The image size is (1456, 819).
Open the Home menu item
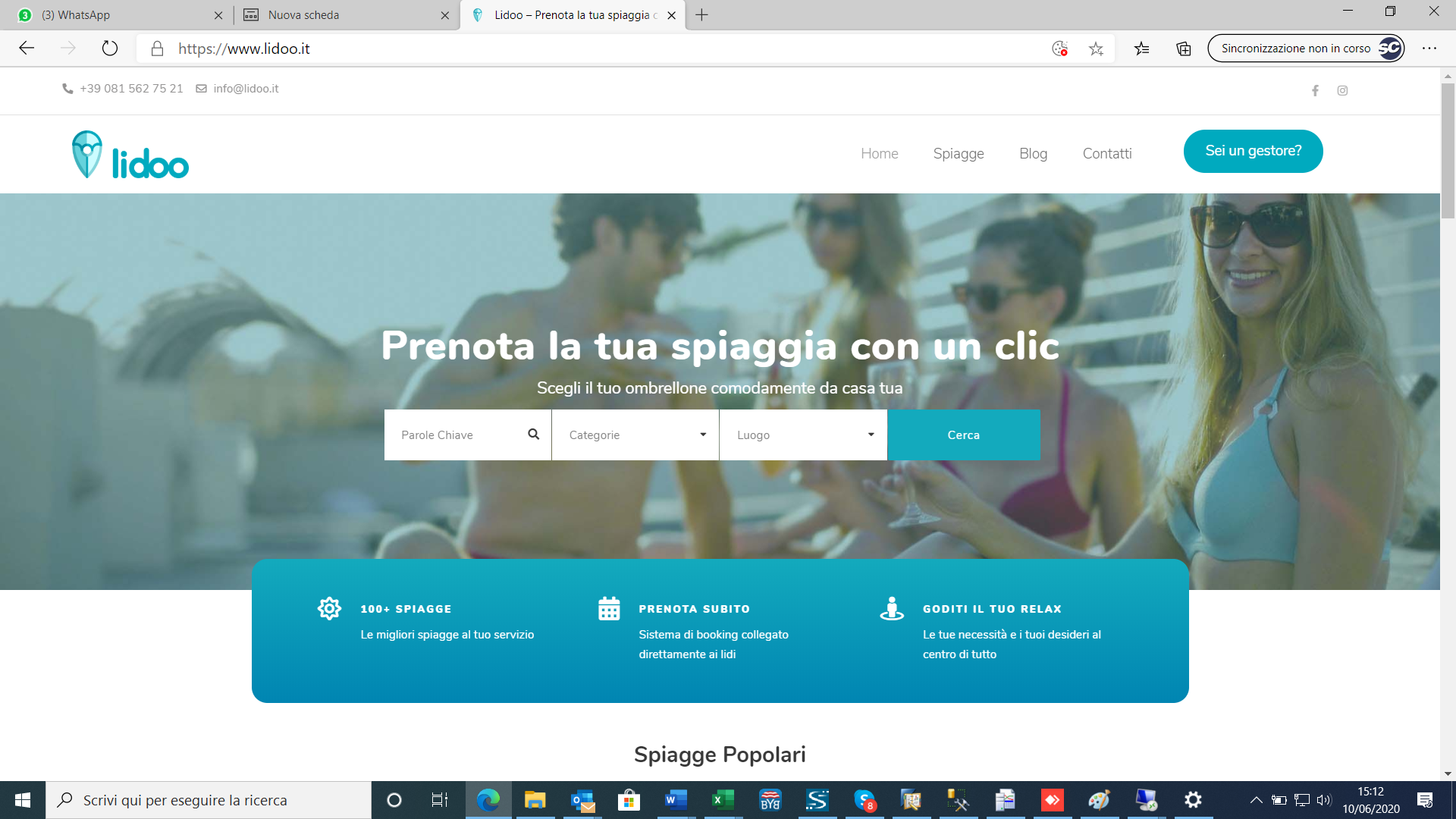[x=879, y=153]
